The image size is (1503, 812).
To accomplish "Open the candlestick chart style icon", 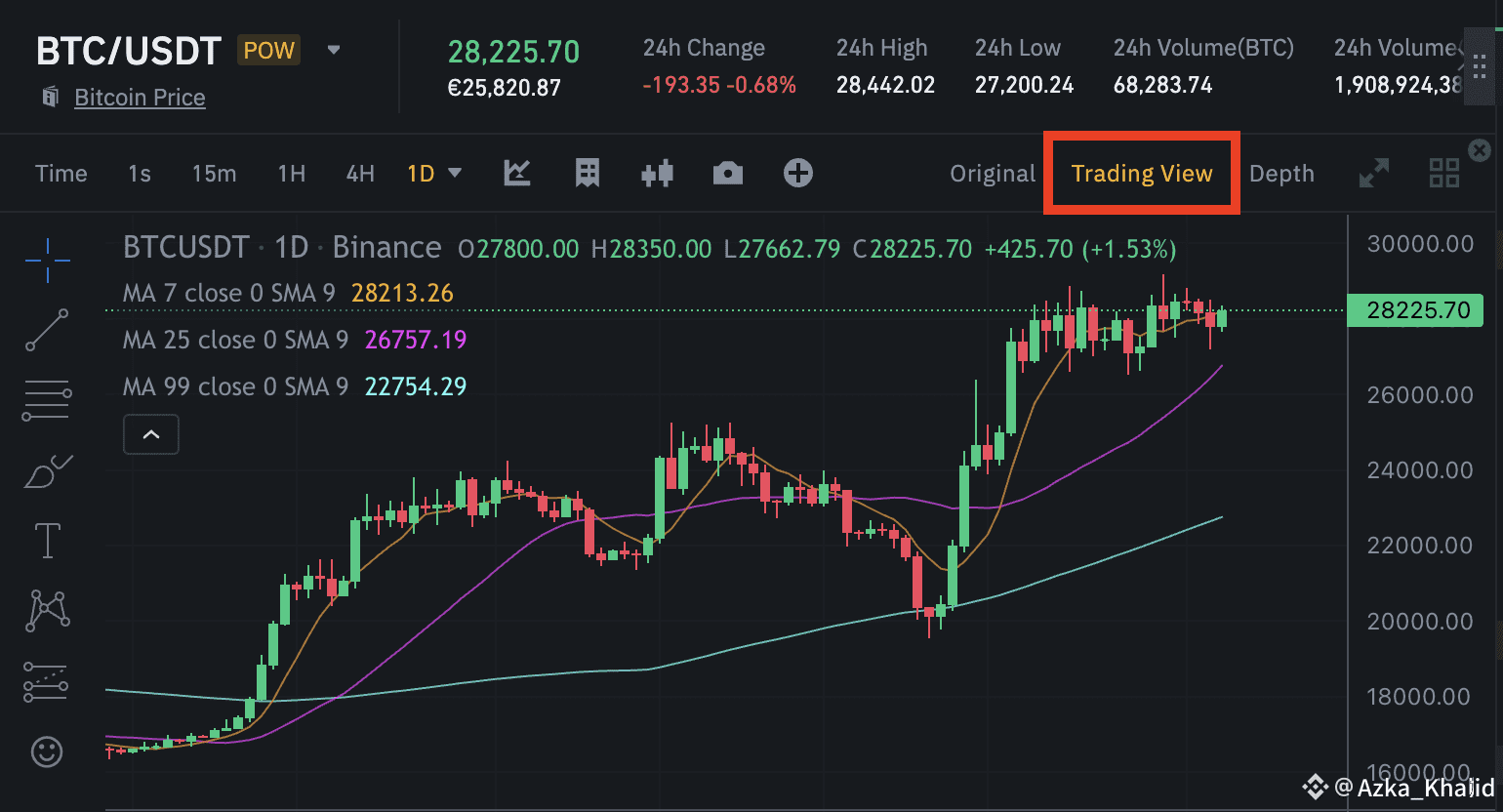I will [657, 174].
